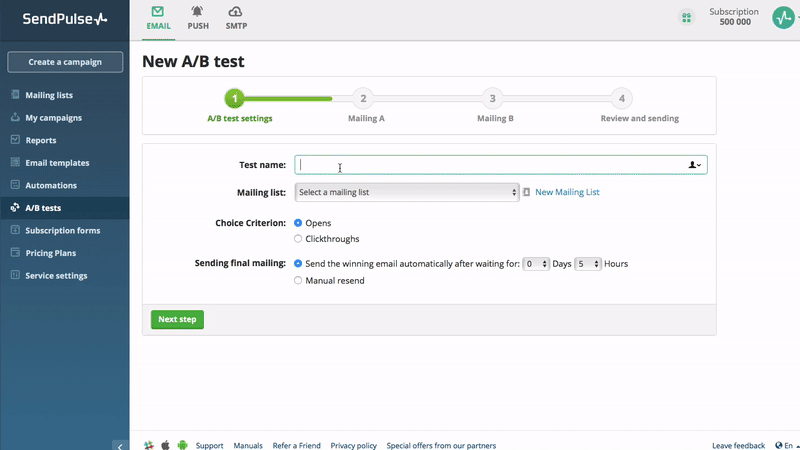Click the Subscription 500 000 counter

coord(734,17)
